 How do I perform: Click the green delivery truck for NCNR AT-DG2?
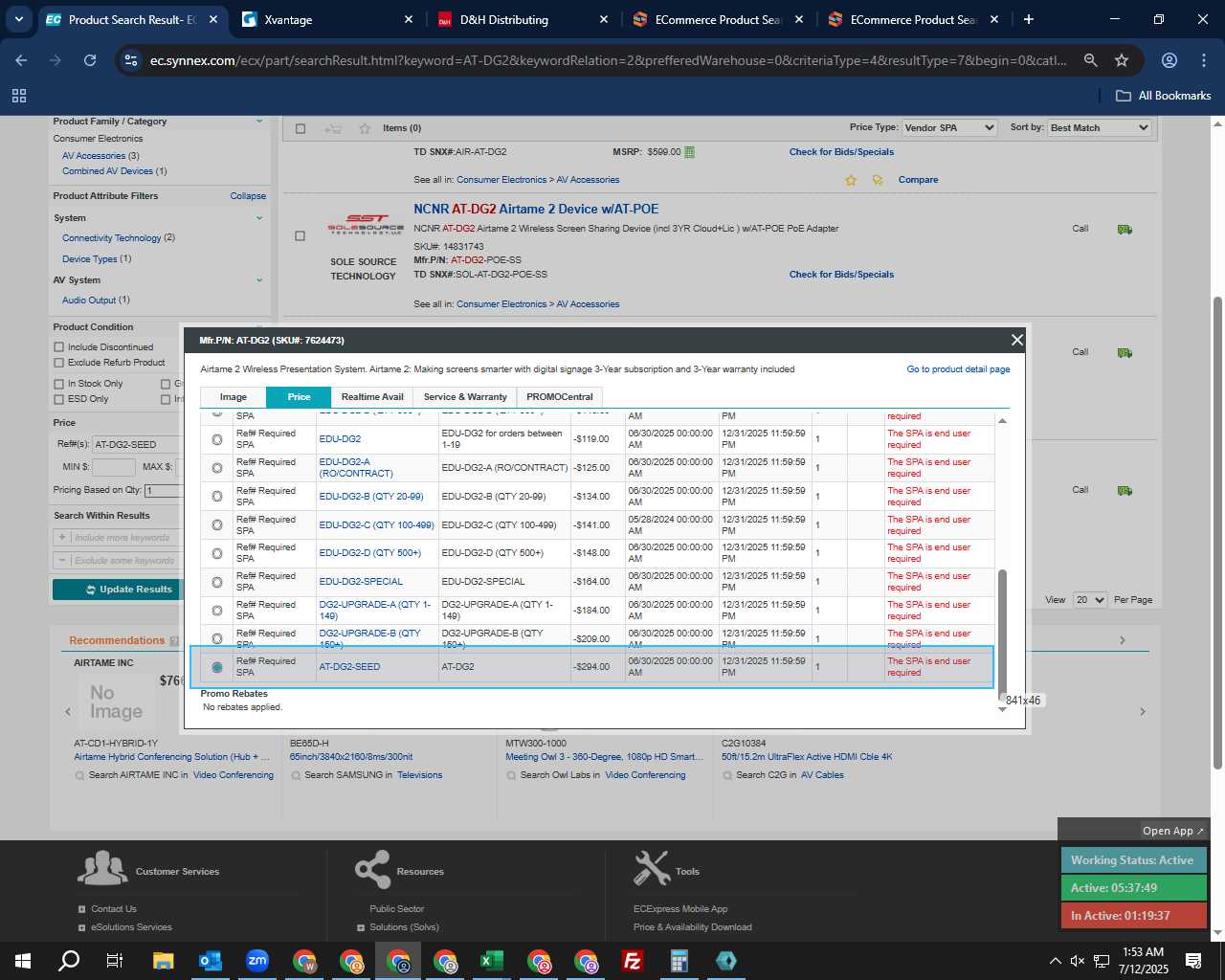coord(1125,229)
